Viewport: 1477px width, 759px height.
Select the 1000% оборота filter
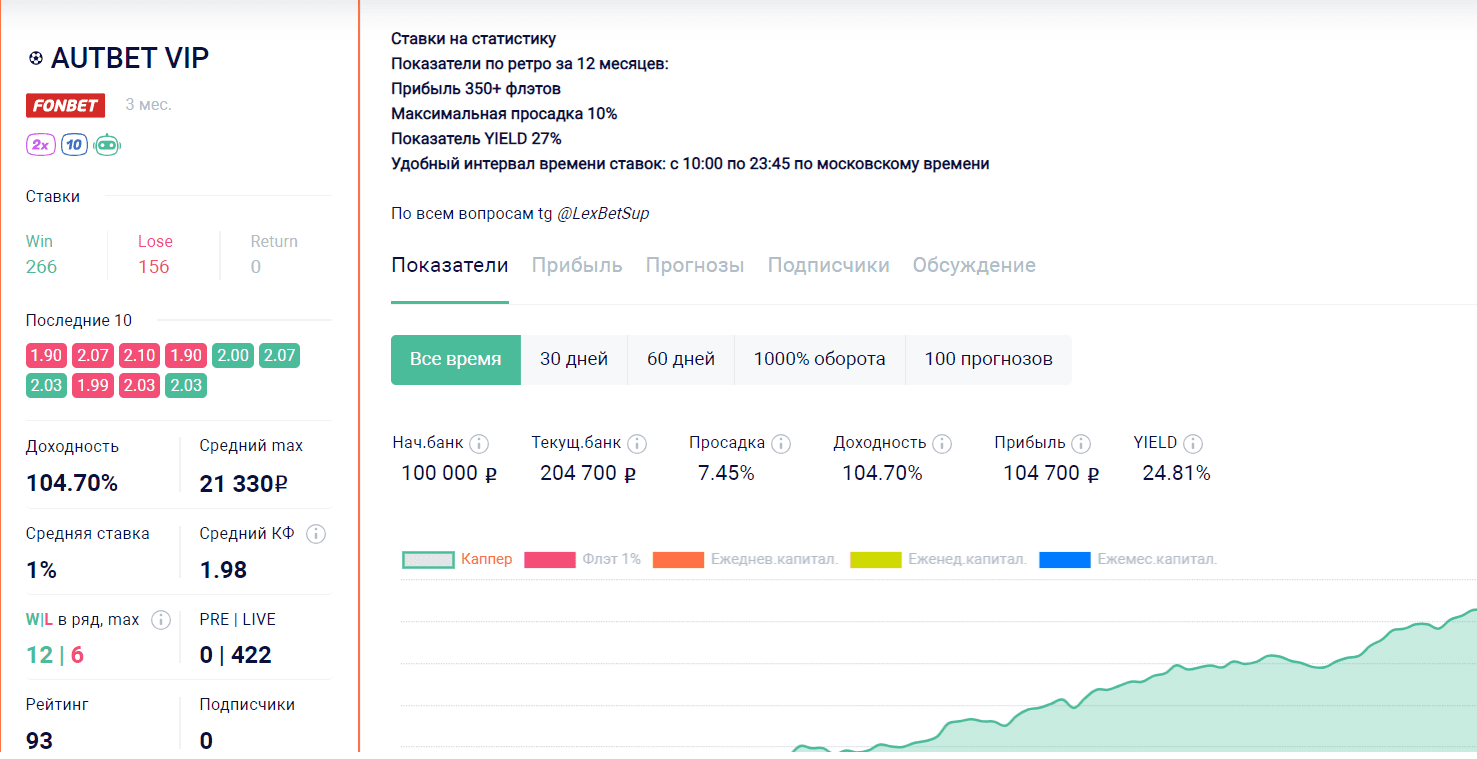coord(820,360)
